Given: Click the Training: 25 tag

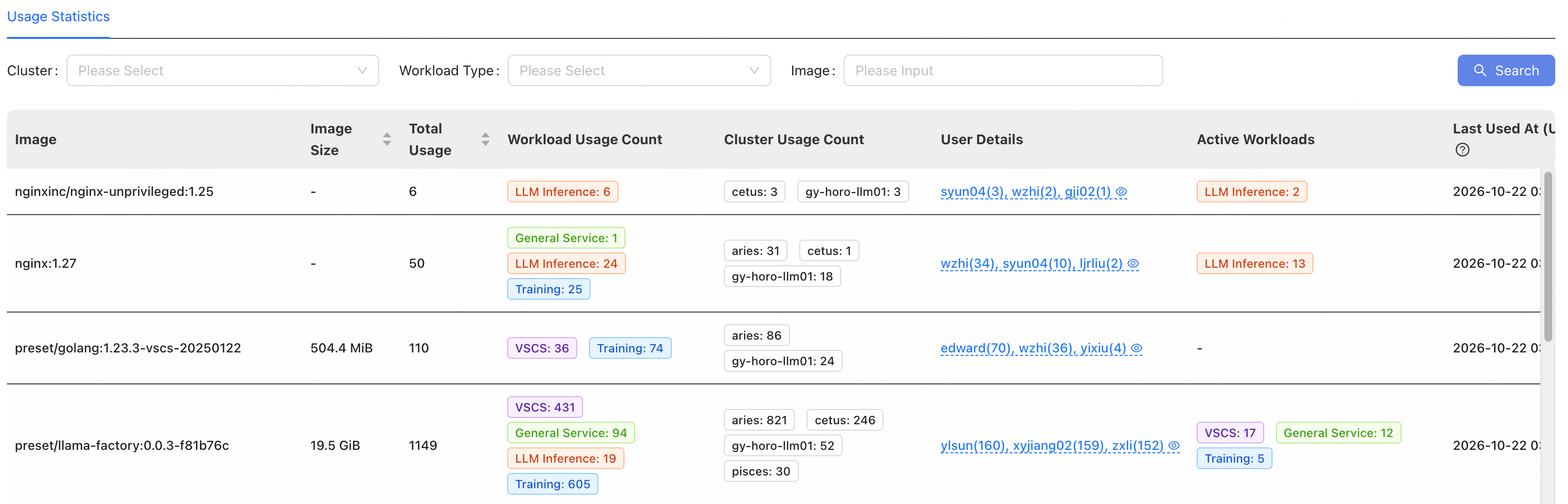Looking at the screenshot, I should (x=549, y=289).
